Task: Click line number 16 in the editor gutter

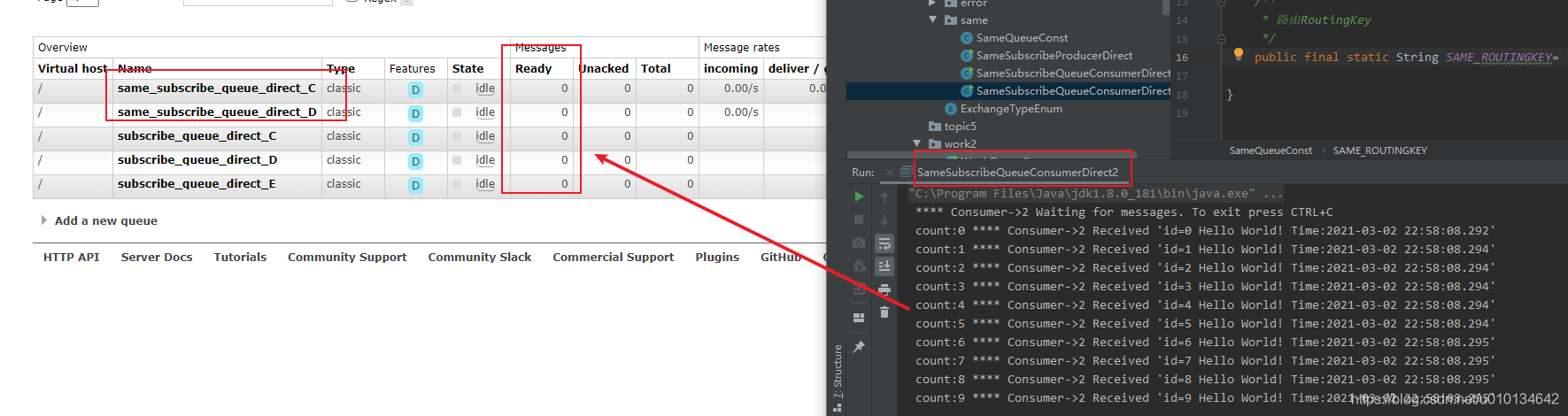Action: [x=1182, y=58]
